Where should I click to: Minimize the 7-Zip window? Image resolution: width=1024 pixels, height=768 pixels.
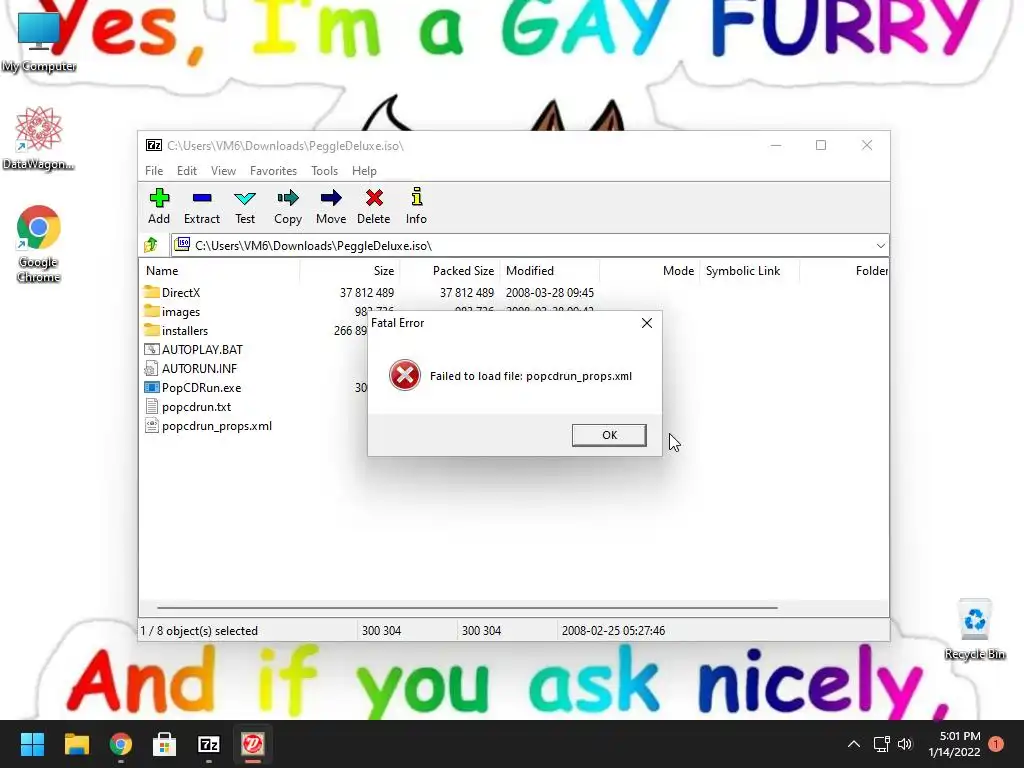776,145
